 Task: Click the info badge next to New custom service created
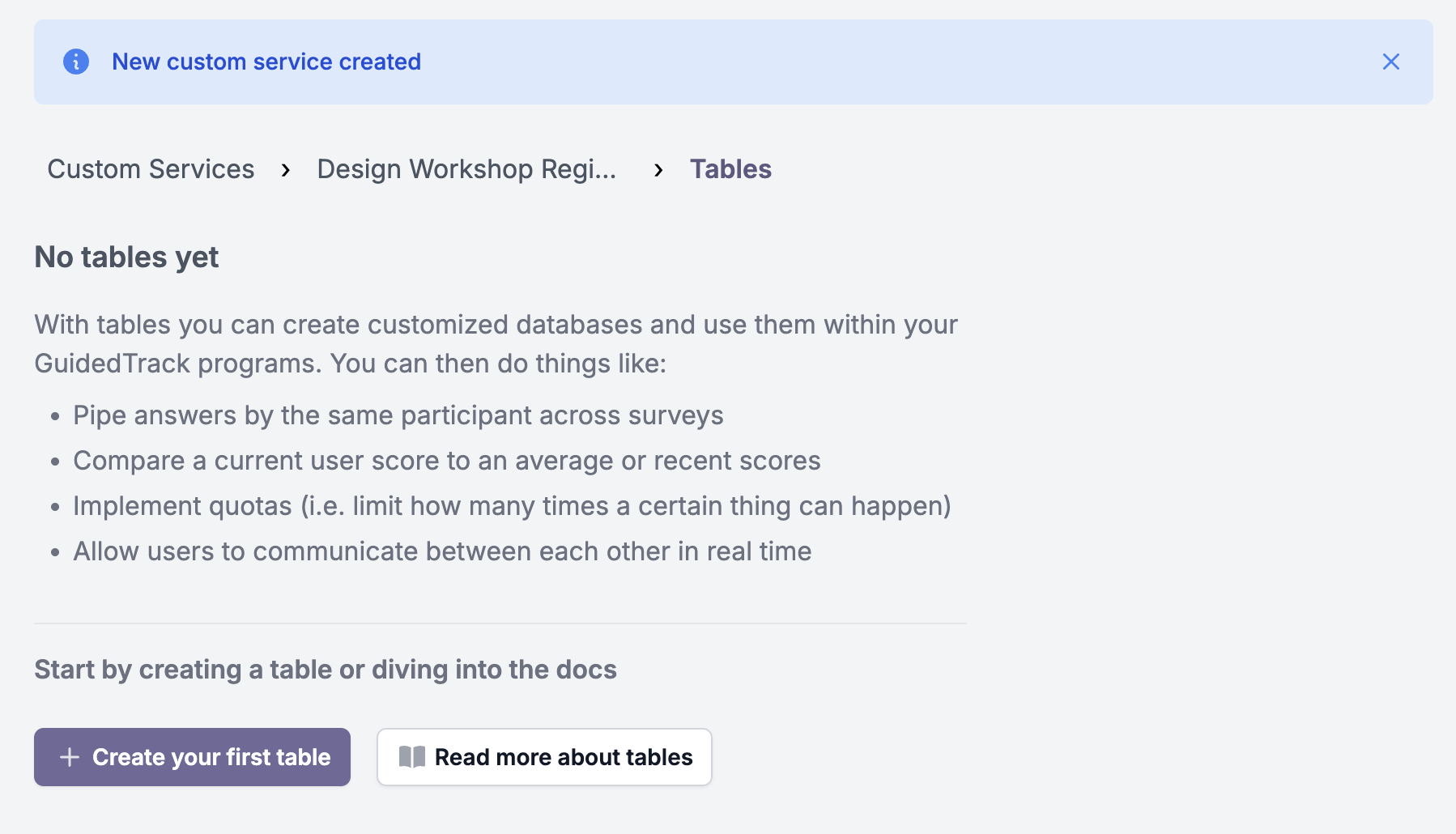(77, 62)
